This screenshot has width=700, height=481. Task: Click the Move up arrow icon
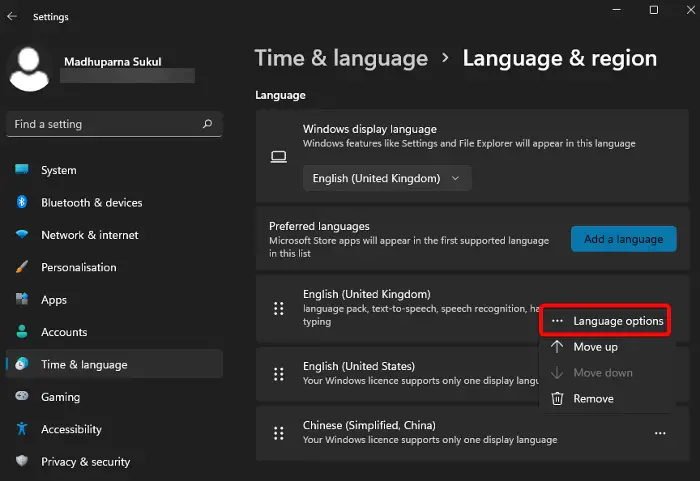(x=557, y=347)
